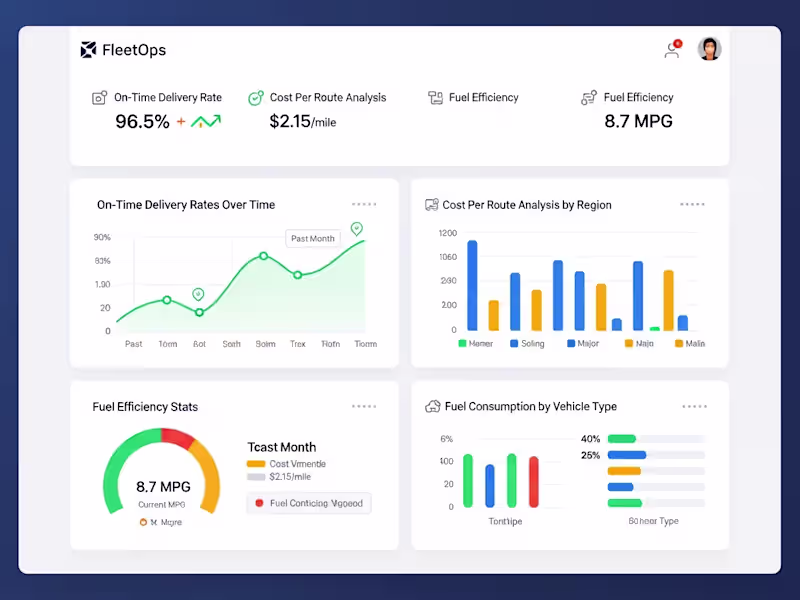Open options for Cost Per Route by Region

pos(692,204)
